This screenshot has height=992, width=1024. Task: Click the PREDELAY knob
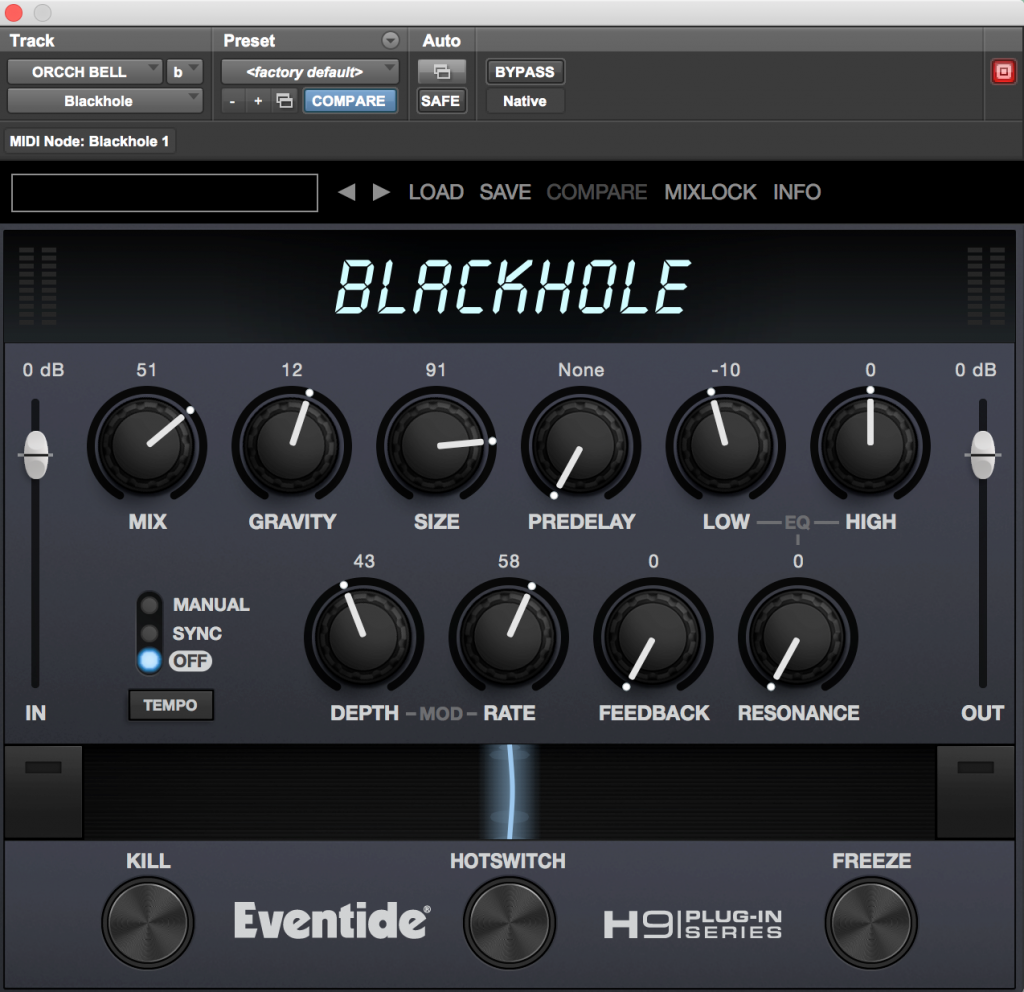581,447
